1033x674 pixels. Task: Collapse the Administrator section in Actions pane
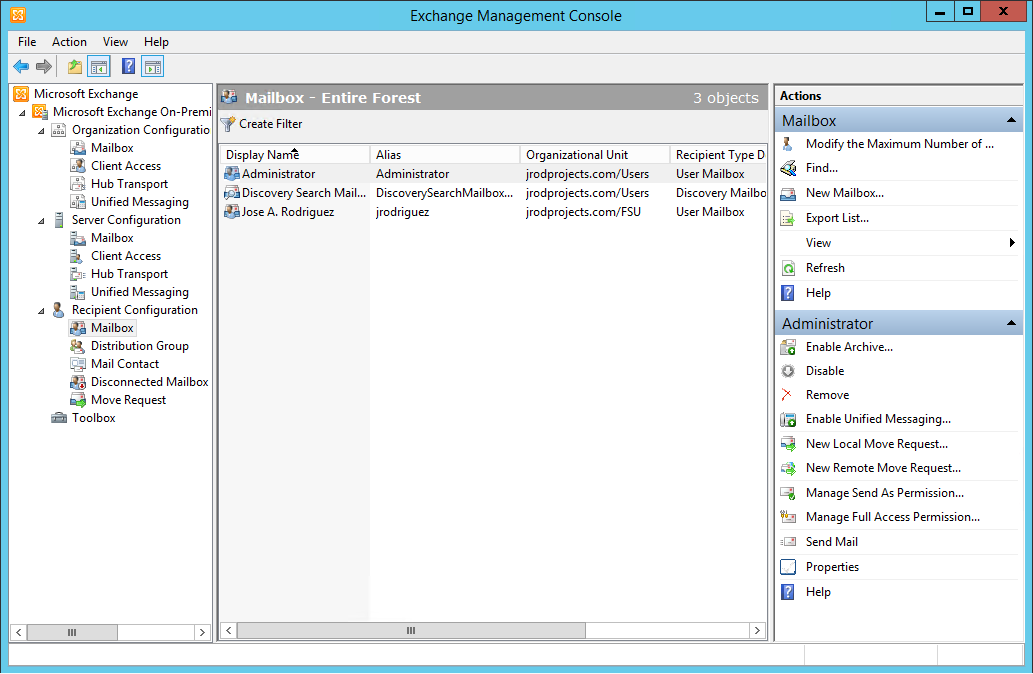click(x=1011, y=323)
